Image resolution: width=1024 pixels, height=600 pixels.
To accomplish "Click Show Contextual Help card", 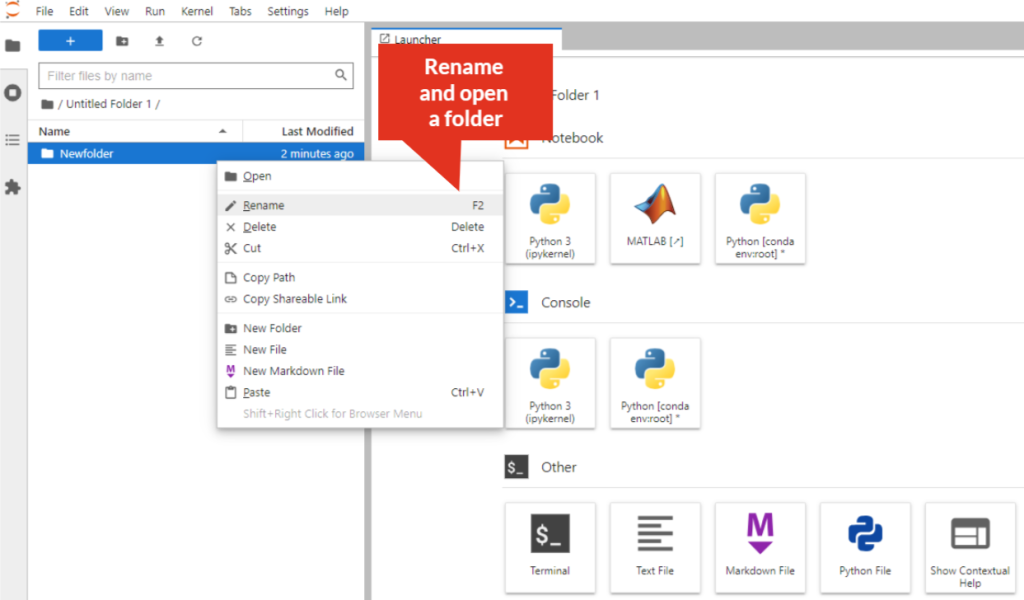I will 970,548.
